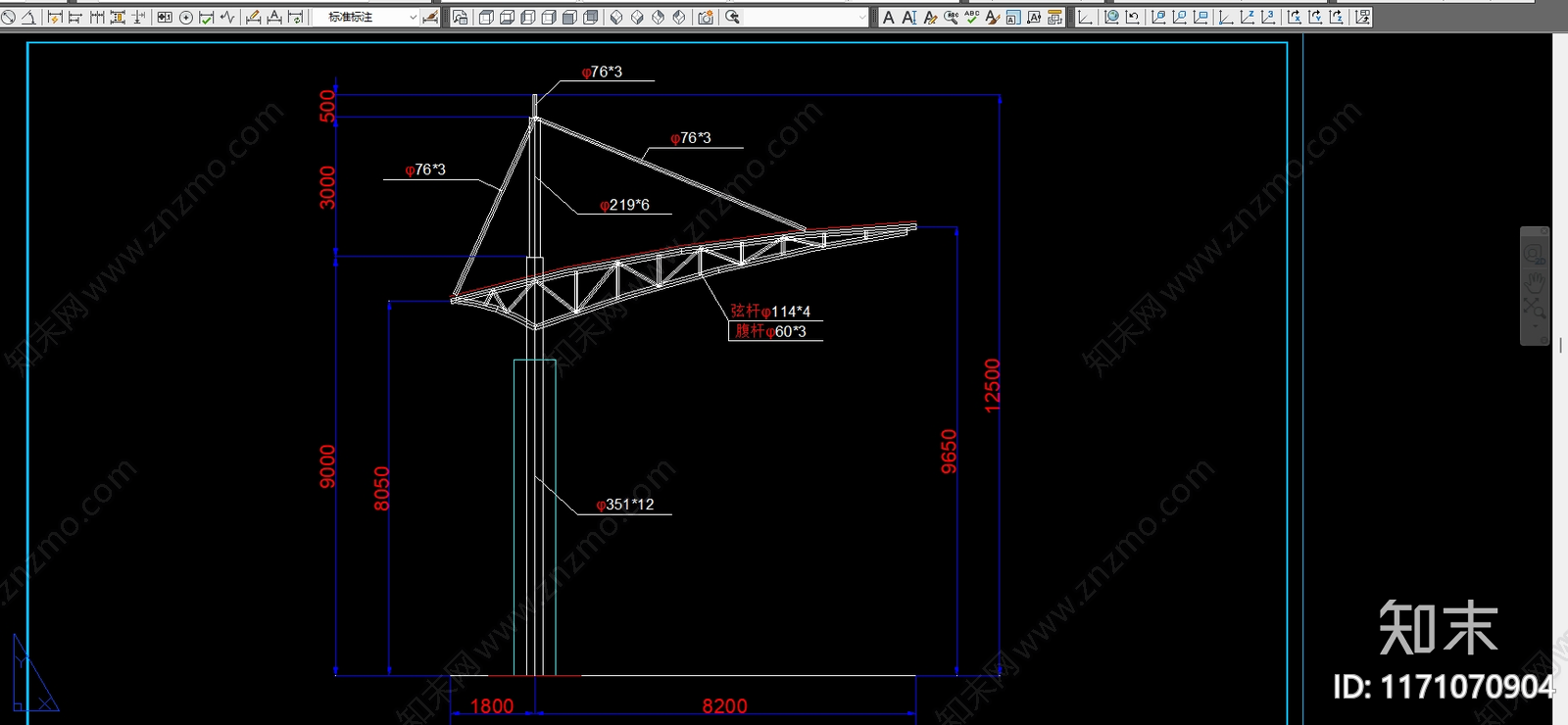Open the view list dropdown arrow
Viewport: 1568px width, 725px height.
coord(862,17)
